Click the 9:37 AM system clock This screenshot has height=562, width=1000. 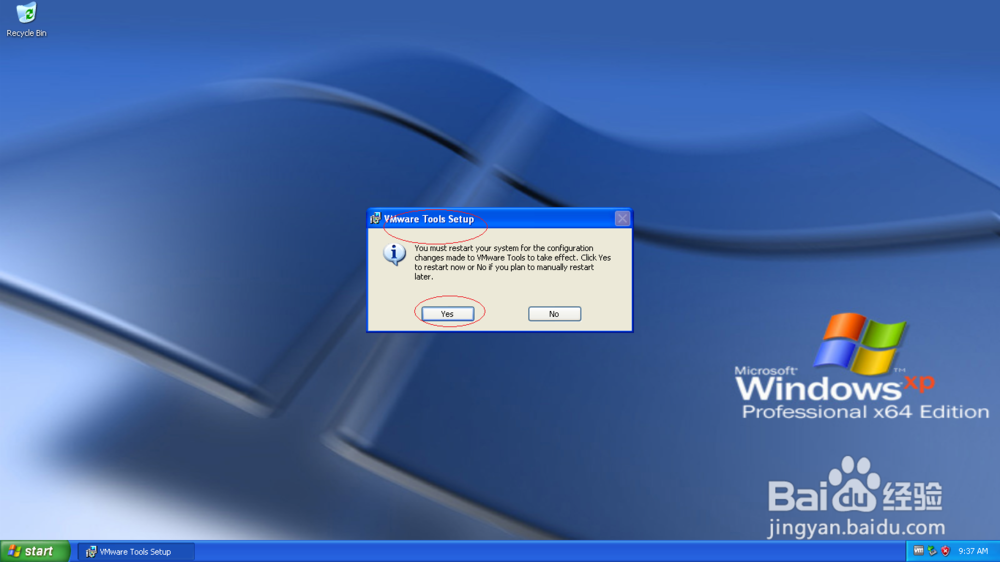[x=973, y=551]
